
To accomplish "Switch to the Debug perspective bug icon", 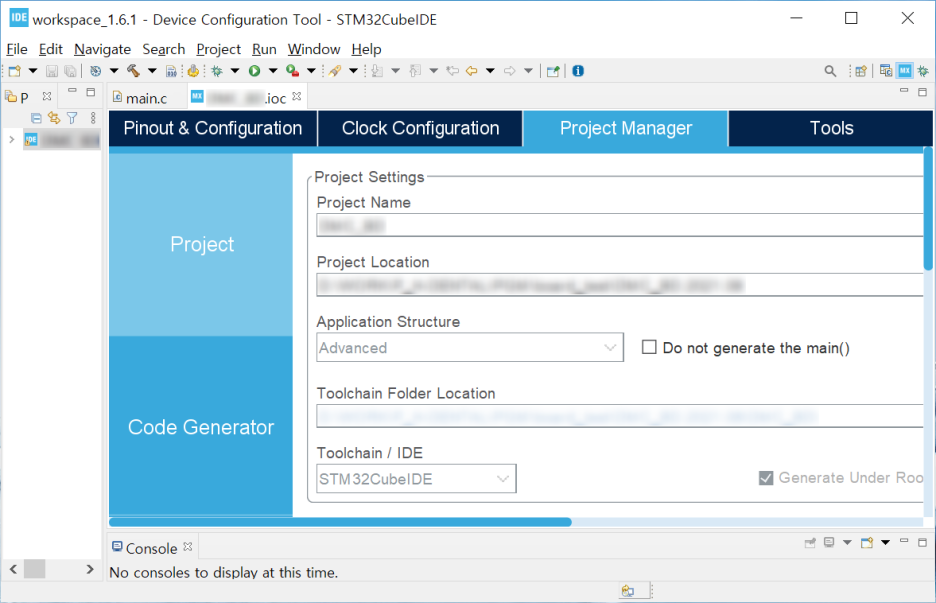I will coord(923,71).
